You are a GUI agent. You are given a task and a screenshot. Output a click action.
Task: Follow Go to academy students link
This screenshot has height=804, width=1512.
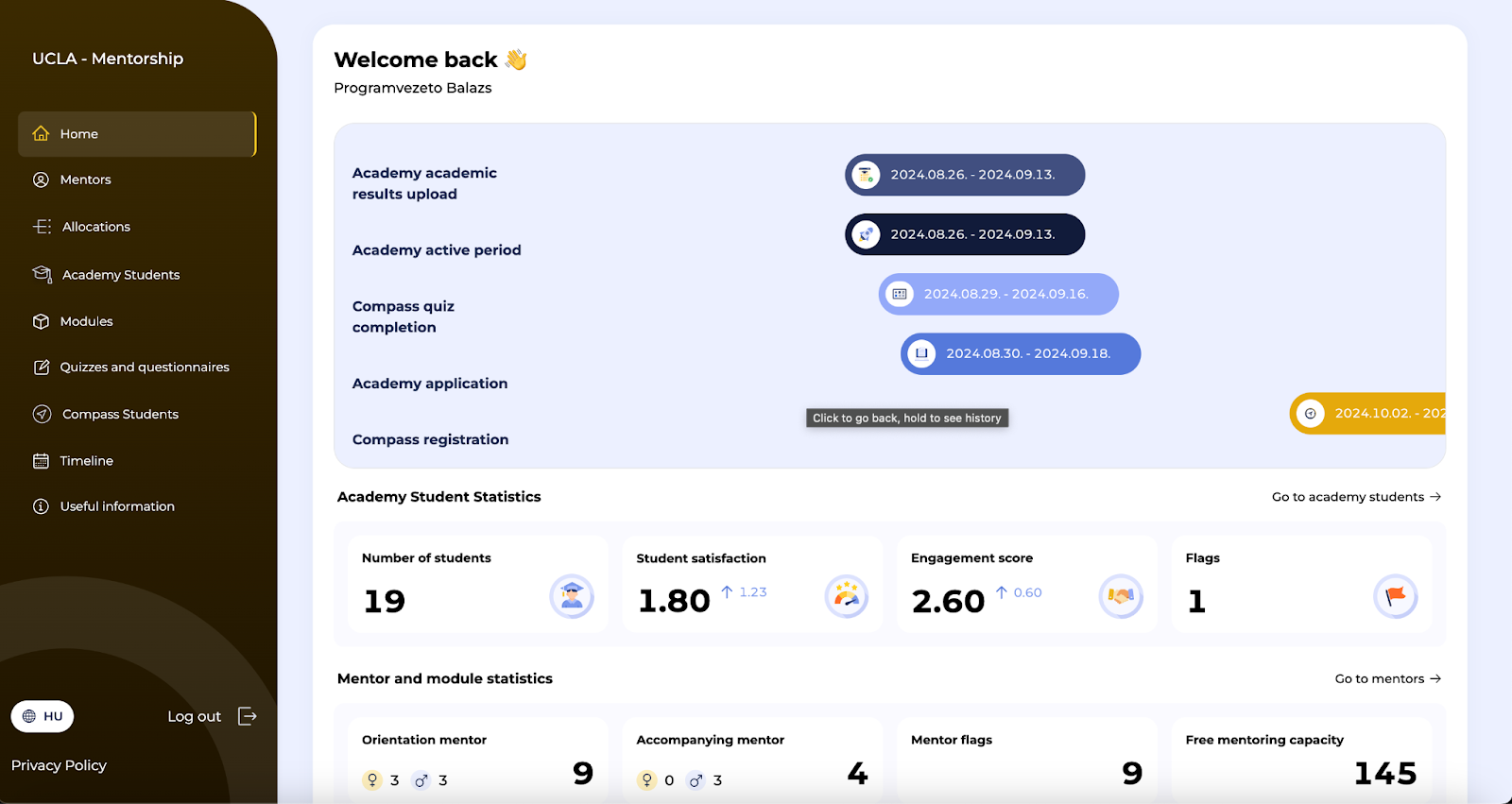click(1356, 497)
